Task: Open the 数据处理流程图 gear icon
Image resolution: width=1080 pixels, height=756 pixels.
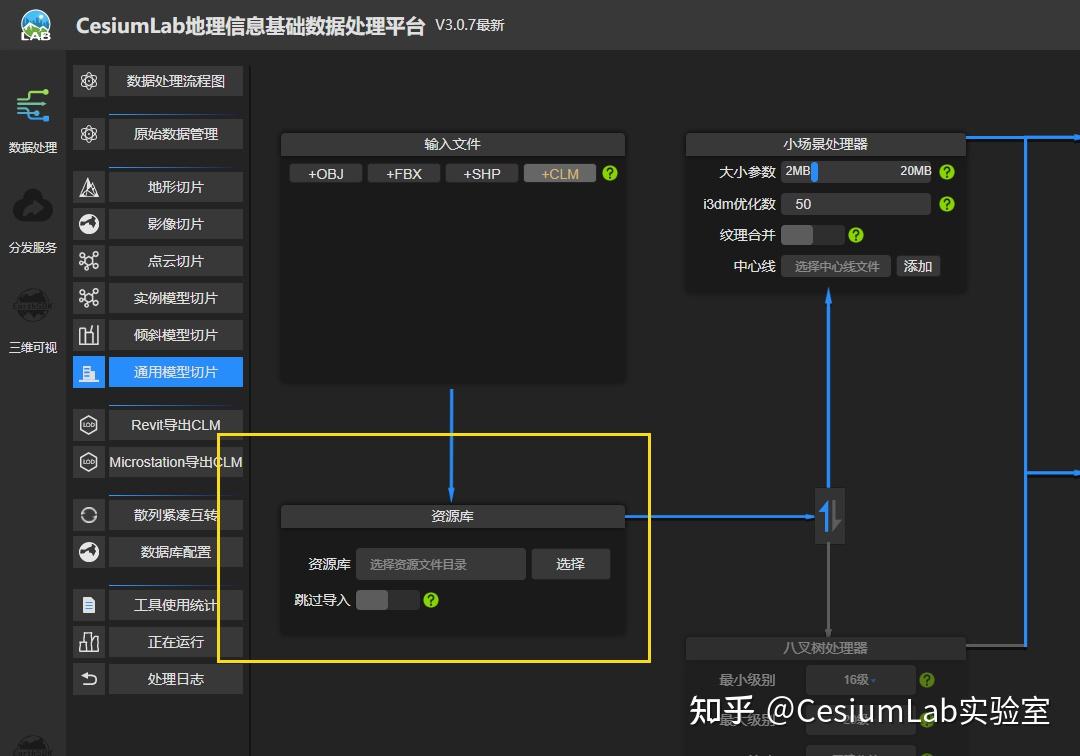Action: pyautogui.click(x=88, y=80)
